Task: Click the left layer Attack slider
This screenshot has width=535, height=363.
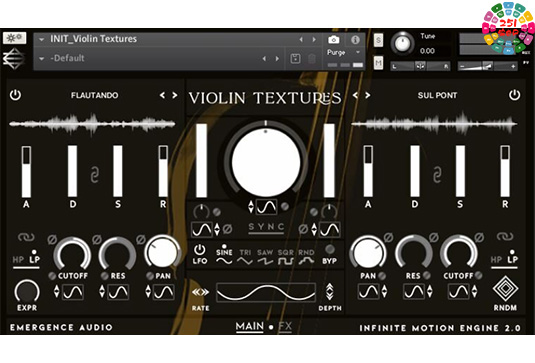Action: (x=26, y=172)
